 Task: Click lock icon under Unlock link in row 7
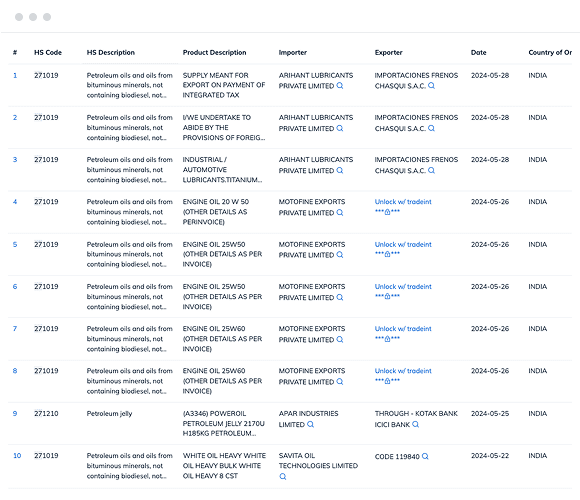coord(387,338)
